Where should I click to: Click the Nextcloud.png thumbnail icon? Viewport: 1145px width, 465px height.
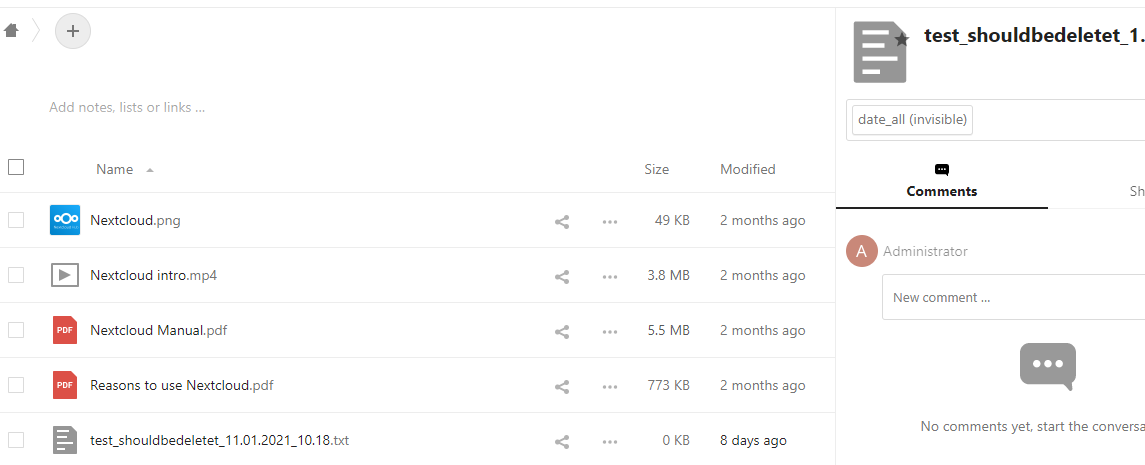(x=65, y=220)
